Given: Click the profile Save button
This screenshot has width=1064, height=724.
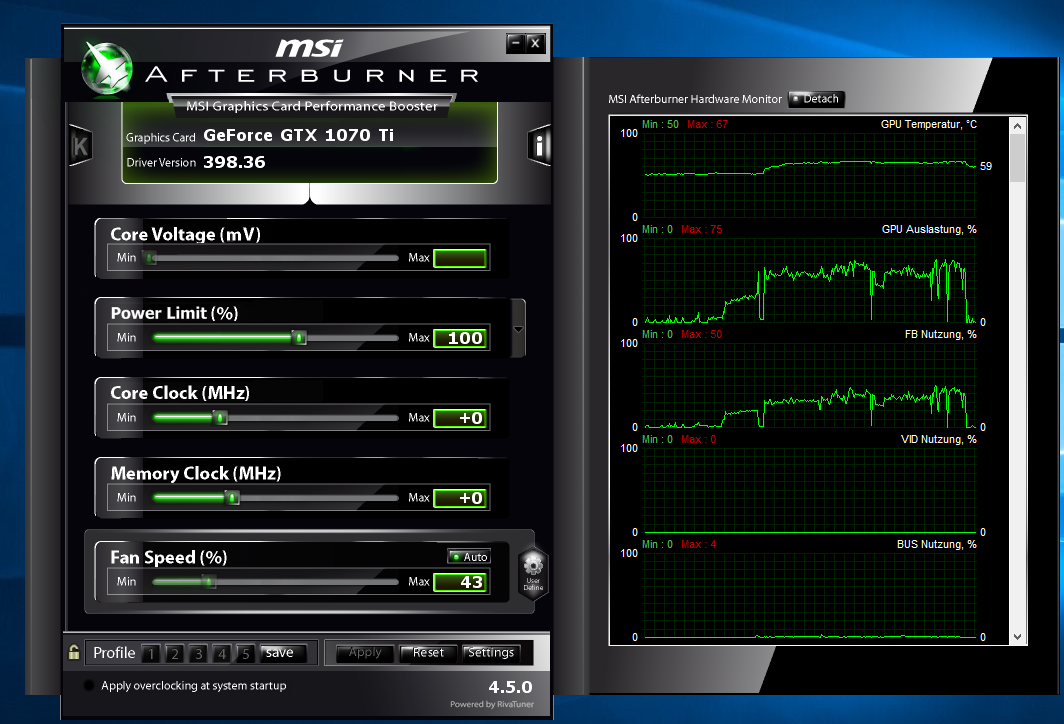Looking at the screenshot, I should click(283, 653).
